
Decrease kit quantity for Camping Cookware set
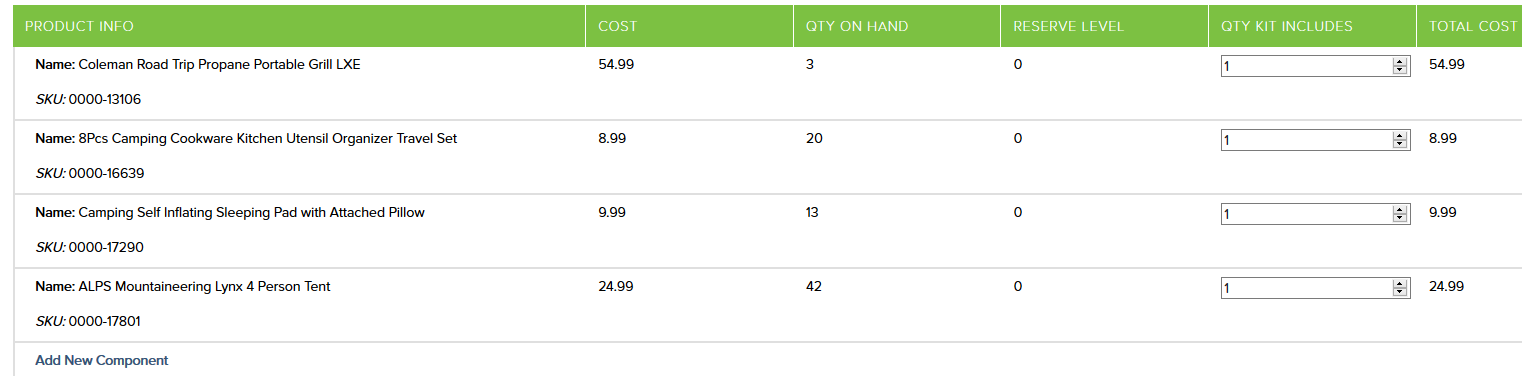[1399, 144]
